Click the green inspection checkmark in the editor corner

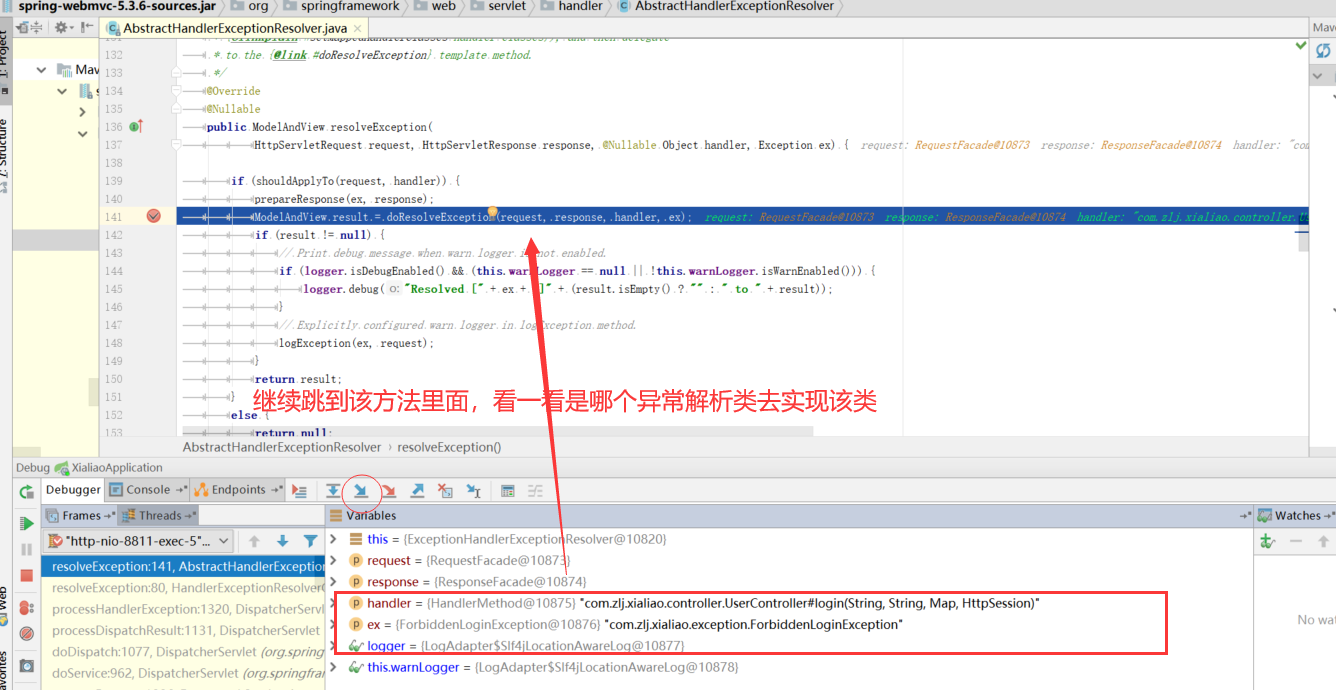coord(1300,46)
